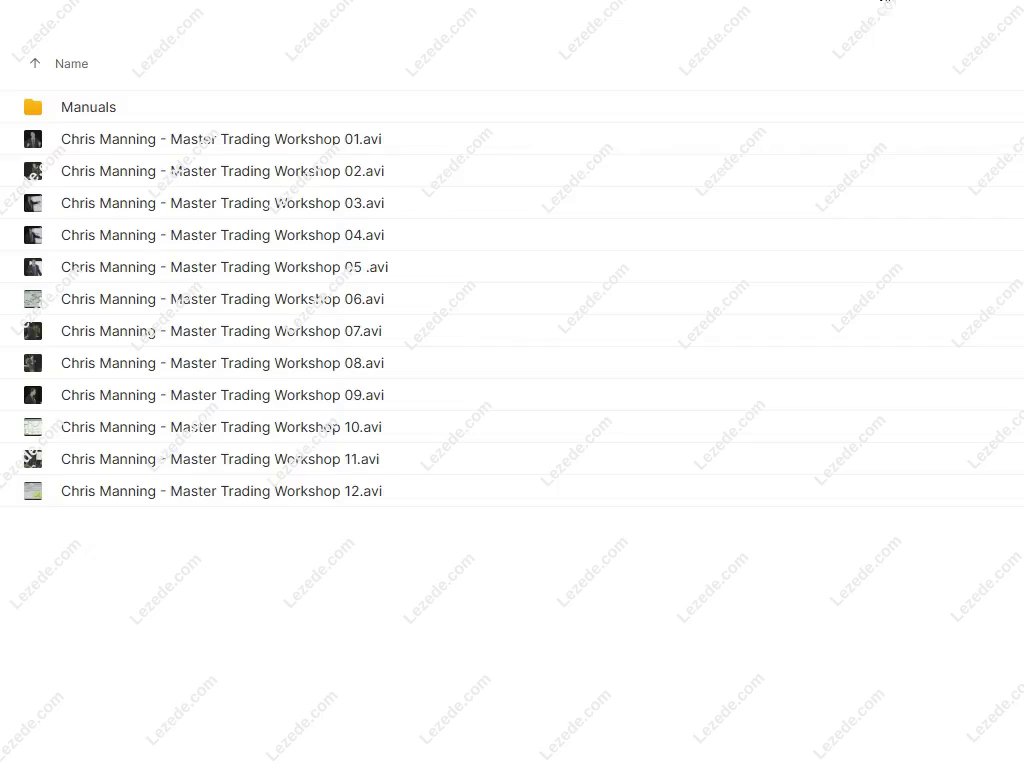Open the Manuals folder name
Viewport: 1024px width, 768px height.
(x=88, y=107)
